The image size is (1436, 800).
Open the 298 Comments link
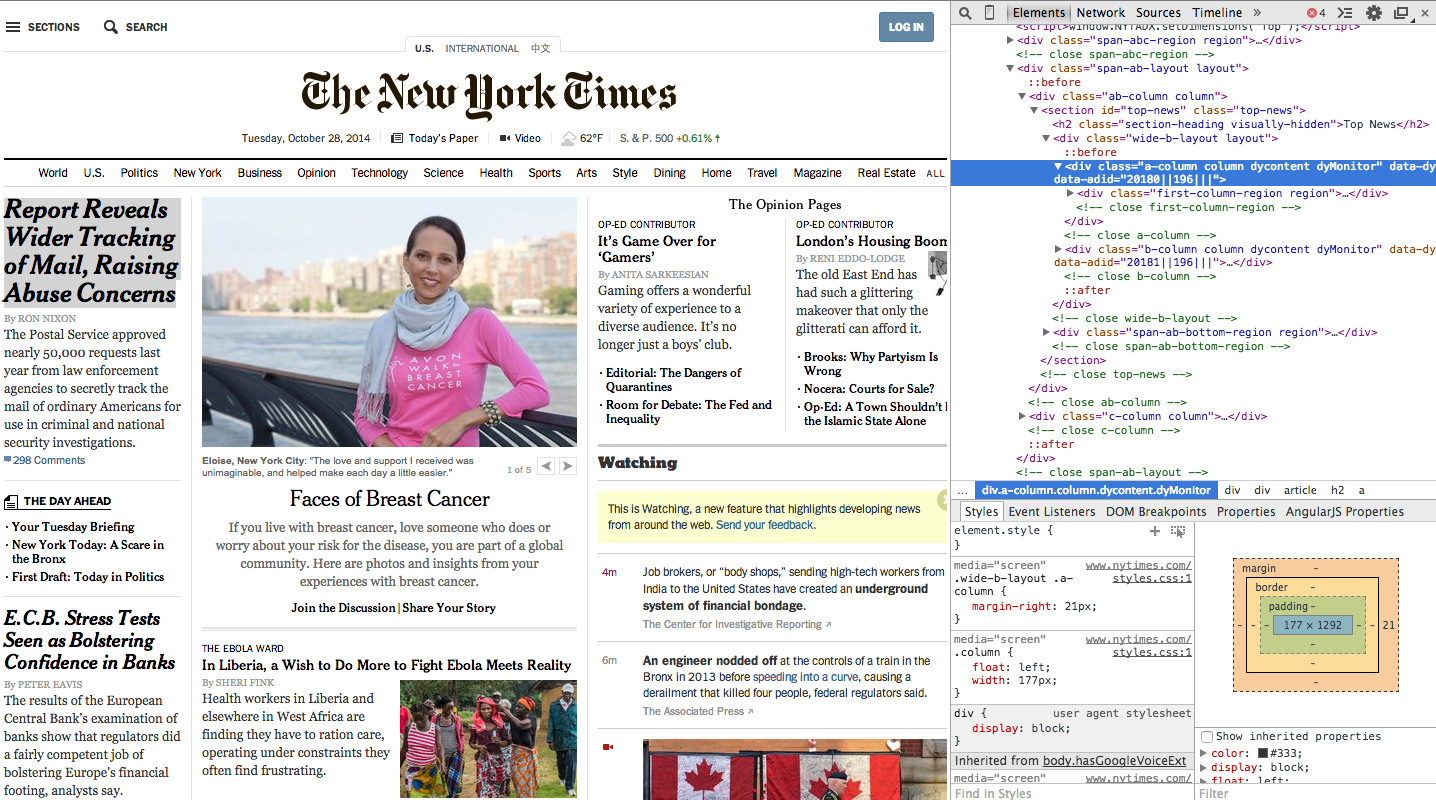click(x=49, y=461)
